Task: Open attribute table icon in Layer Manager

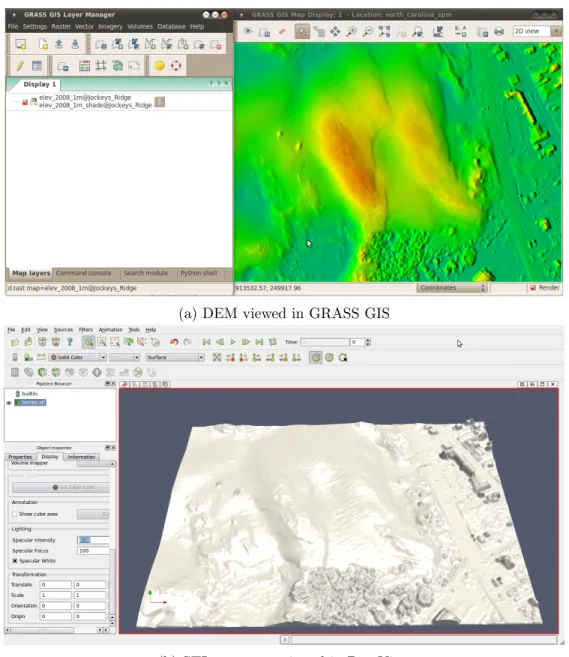Action: point(36,65)
